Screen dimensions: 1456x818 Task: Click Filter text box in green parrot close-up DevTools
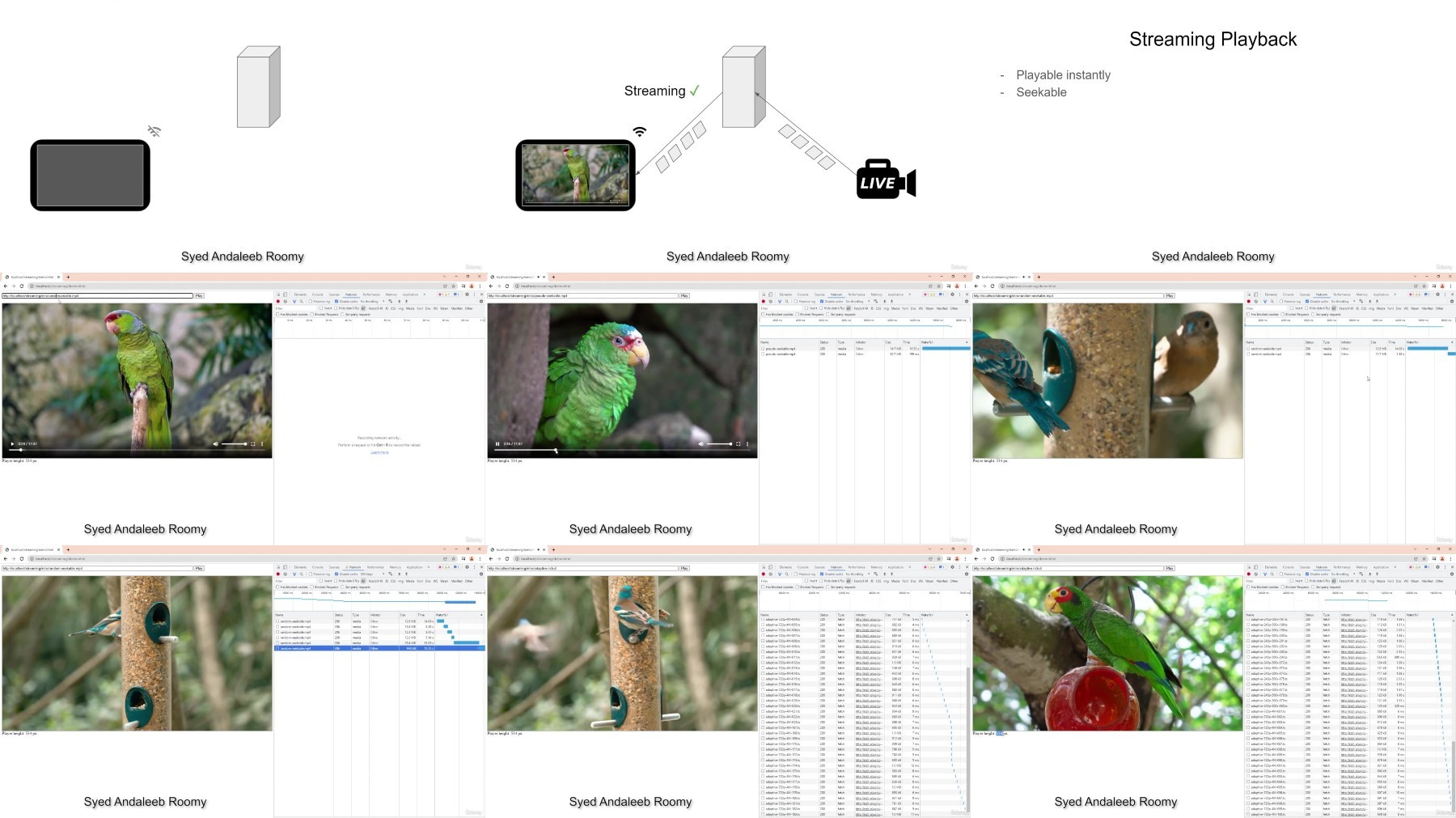781,308
